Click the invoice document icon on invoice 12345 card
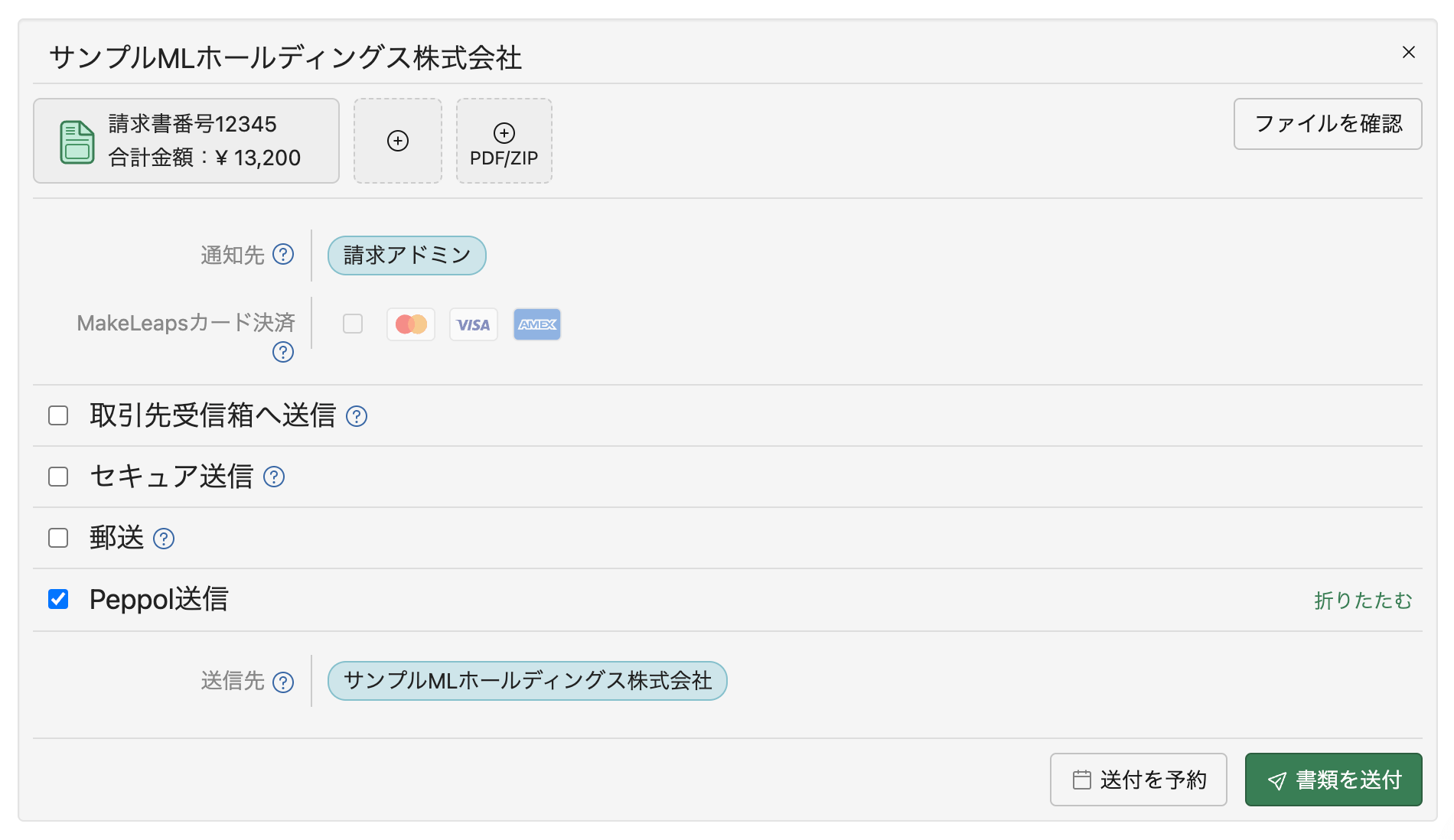This screenshot has height=840, width=1454. (77, 141)
